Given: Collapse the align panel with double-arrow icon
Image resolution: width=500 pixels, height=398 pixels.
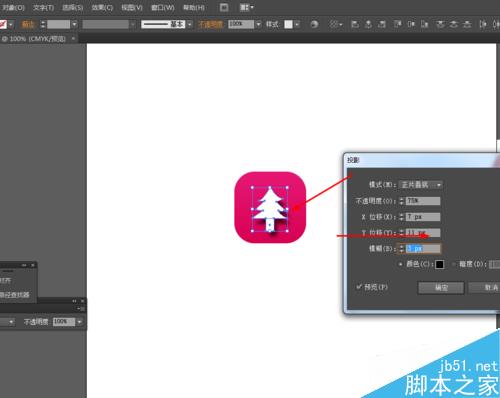Looking at the screenshot, I should 24,265.
